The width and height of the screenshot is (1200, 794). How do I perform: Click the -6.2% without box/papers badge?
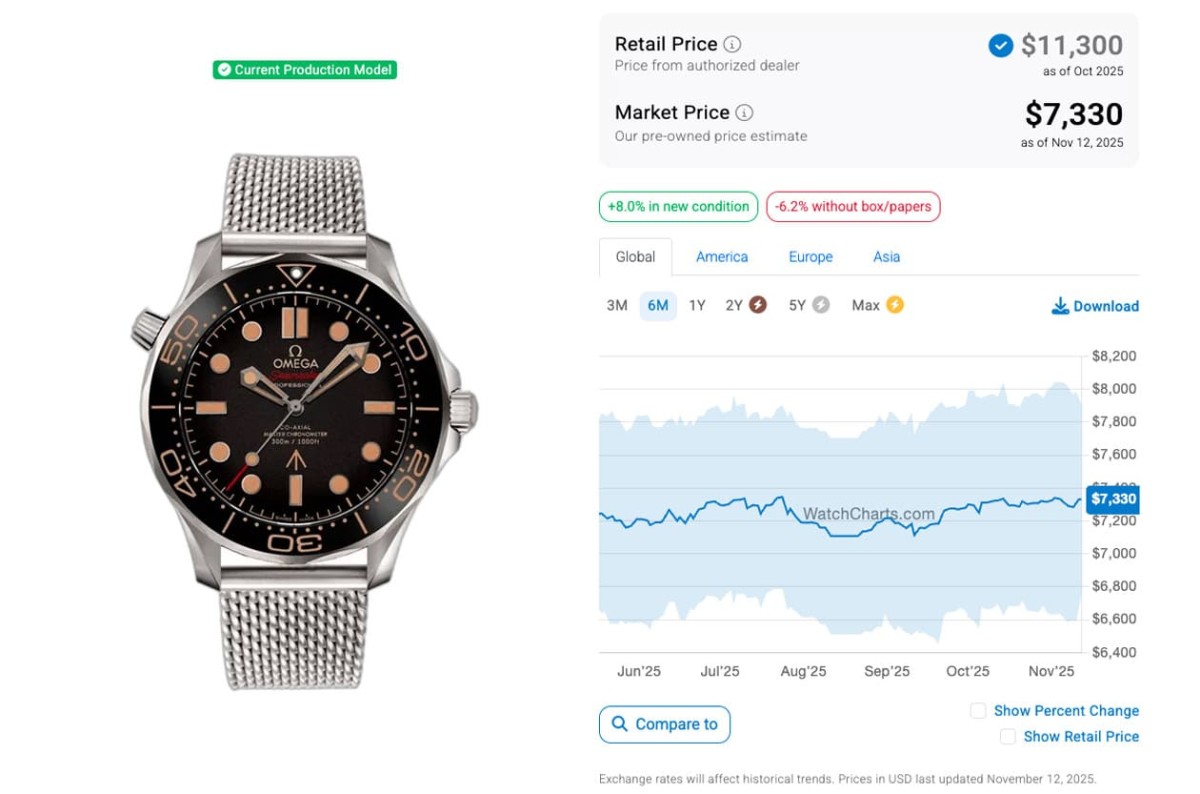coord(853,207)
